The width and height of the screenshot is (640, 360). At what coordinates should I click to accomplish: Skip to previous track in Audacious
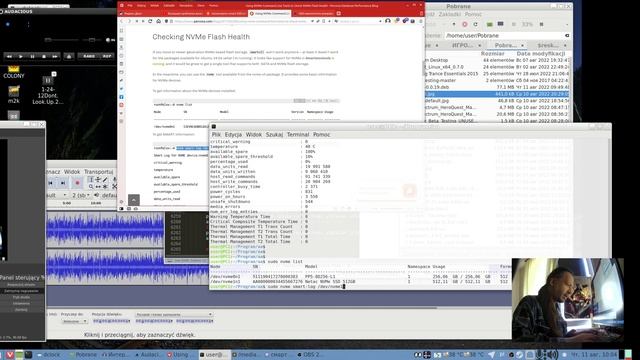(x=9, y=56)
